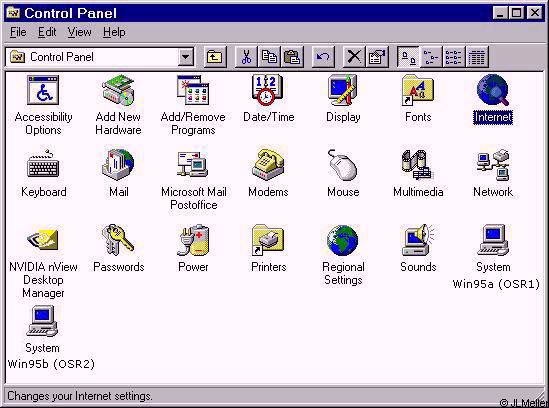Click the Paste clipboard button
The height and width of the screenshot is (408, 549).
click(x=291, y=57)
